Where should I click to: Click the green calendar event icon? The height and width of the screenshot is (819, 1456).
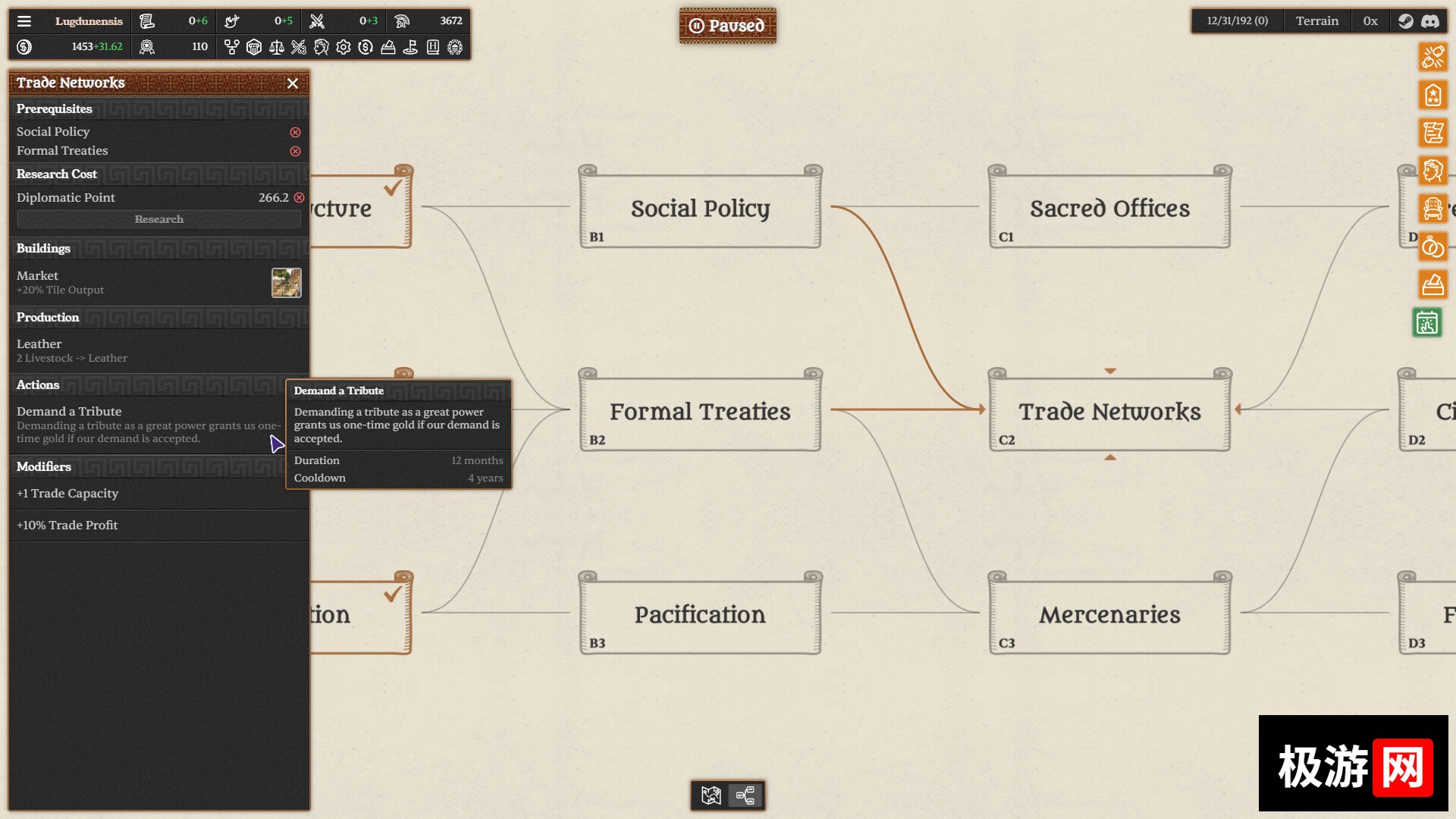click(1427, 323)
